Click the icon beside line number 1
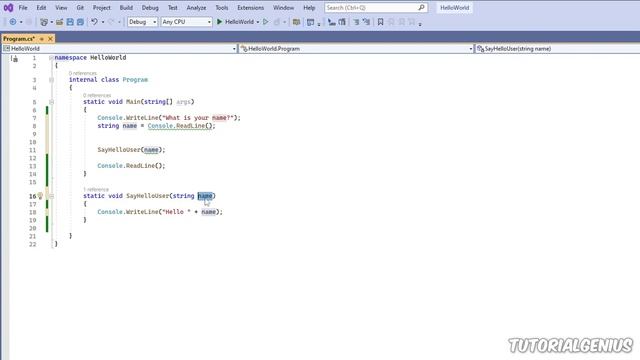640x360 pixels. pyautogui.click(x=15, y=59)
